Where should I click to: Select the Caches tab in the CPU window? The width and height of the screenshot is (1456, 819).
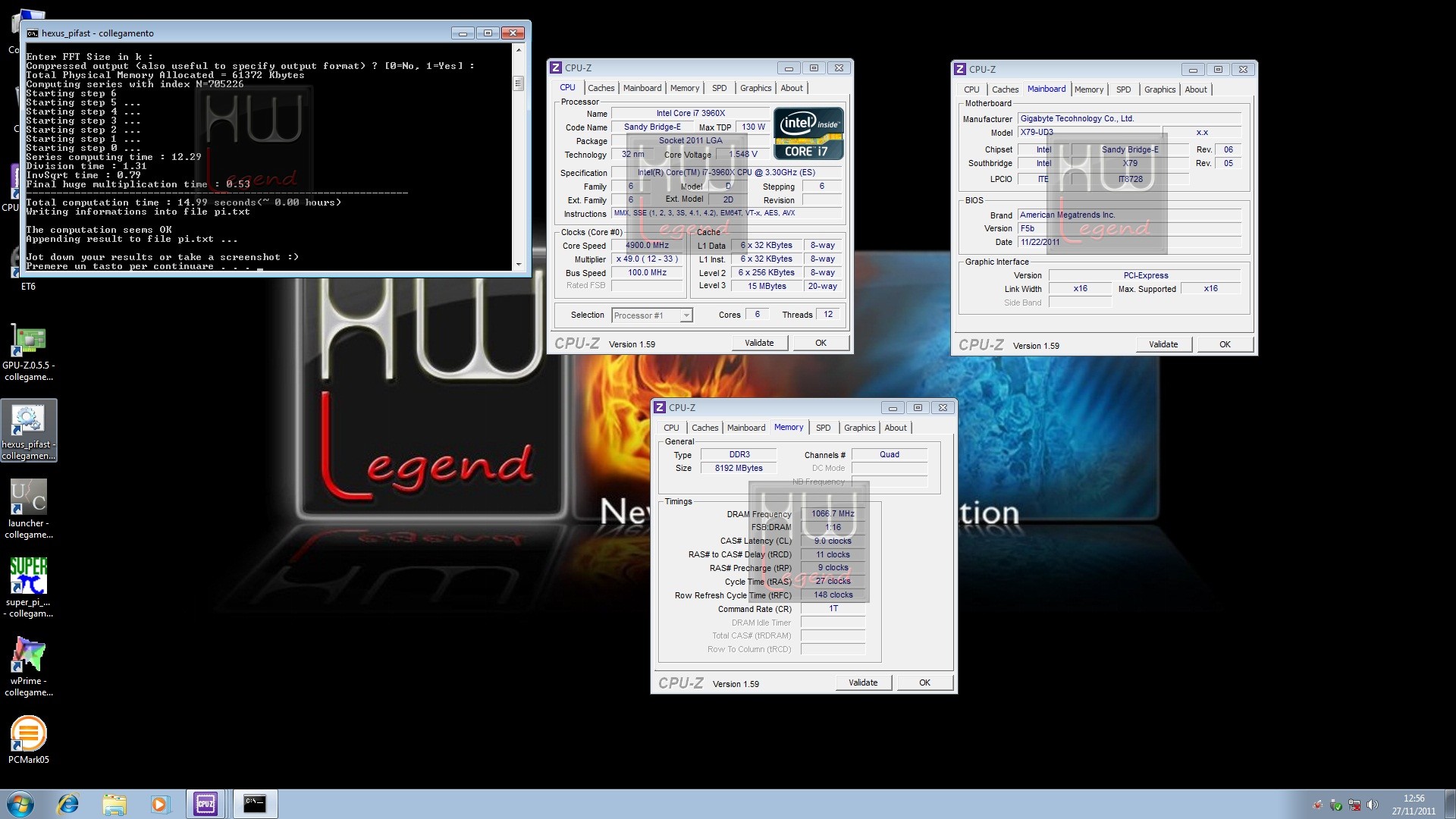pyautogui.click(x=601, y=88)
